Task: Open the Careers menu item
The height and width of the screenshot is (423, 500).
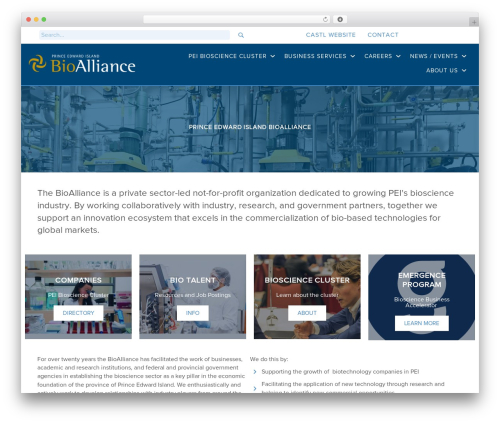Action: (x=378, y=56)
